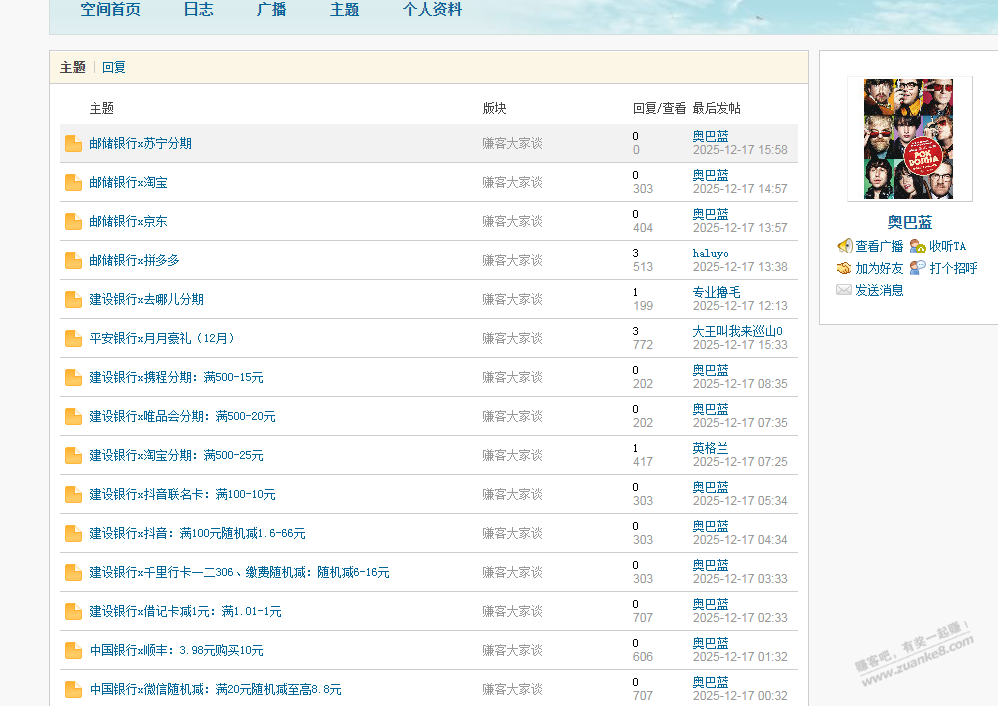The width and height of the screenshot is (998, 706).
Task: Click the 加为好友 handshake icon
Action: 845,268
